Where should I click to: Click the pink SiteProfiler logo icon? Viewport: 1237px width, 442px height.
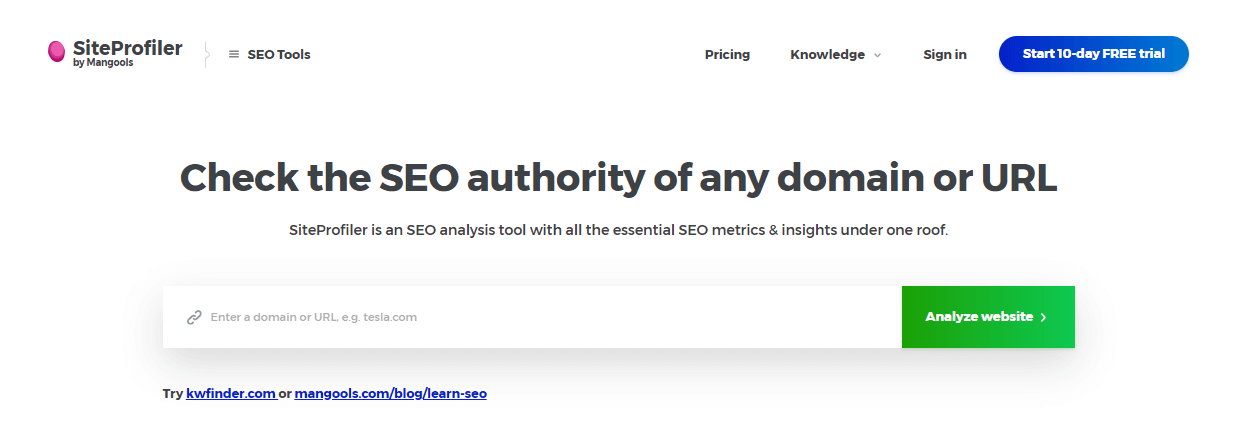pyautogui.click(x=57, y=52)
